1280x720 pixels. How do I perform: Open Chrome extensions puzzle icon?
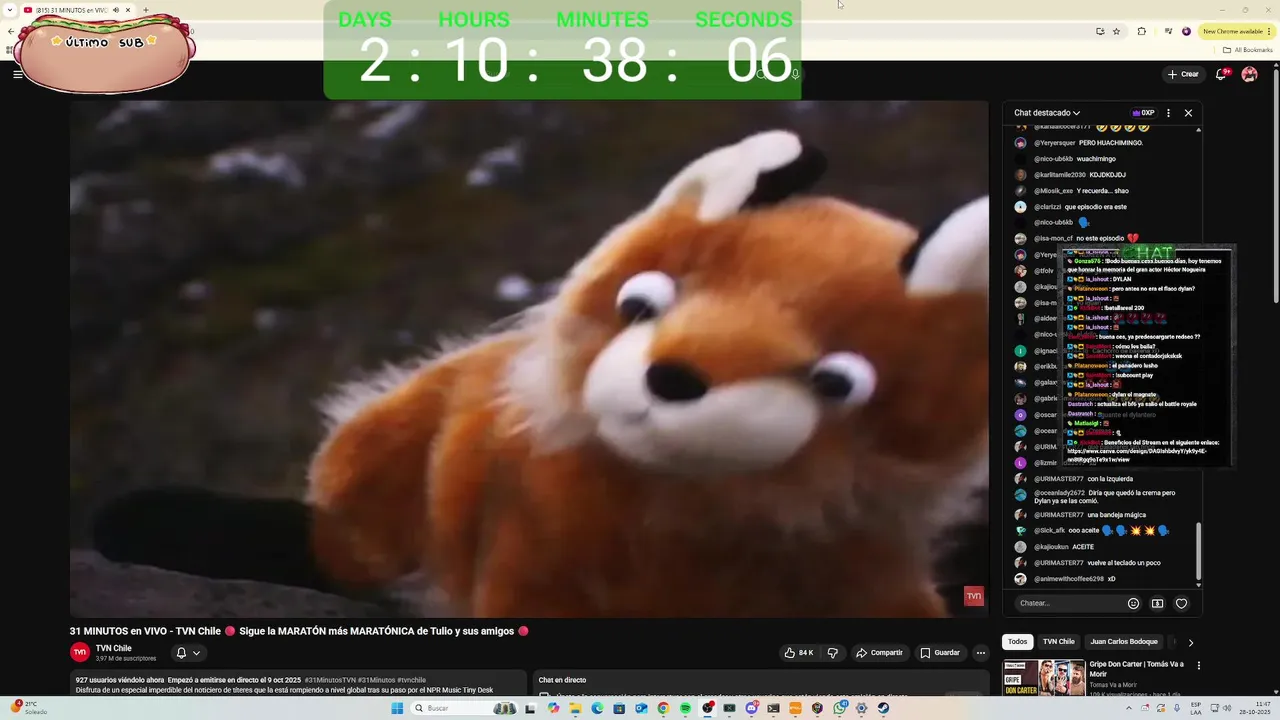[1142, 31]
